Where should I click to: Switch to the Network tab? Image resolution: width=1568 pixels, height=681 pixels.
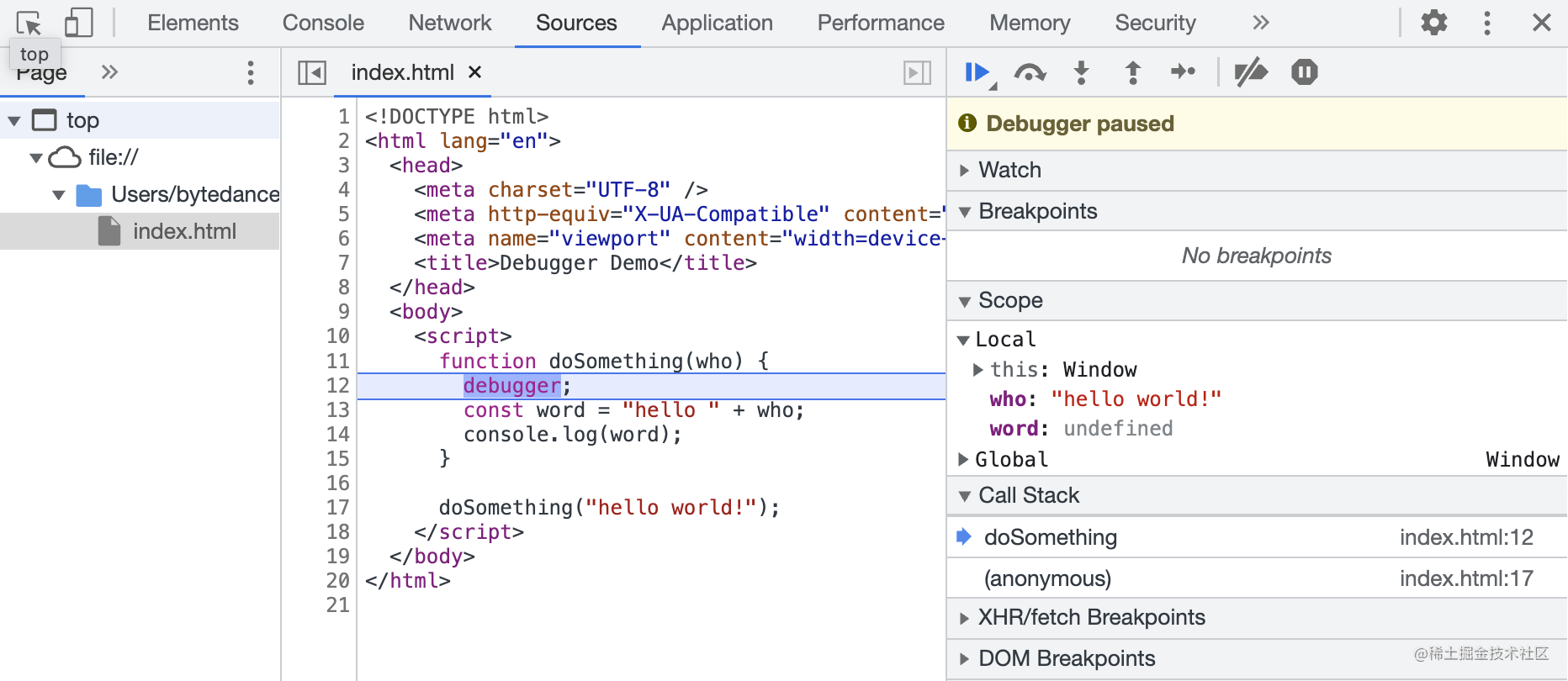[450, 23]
